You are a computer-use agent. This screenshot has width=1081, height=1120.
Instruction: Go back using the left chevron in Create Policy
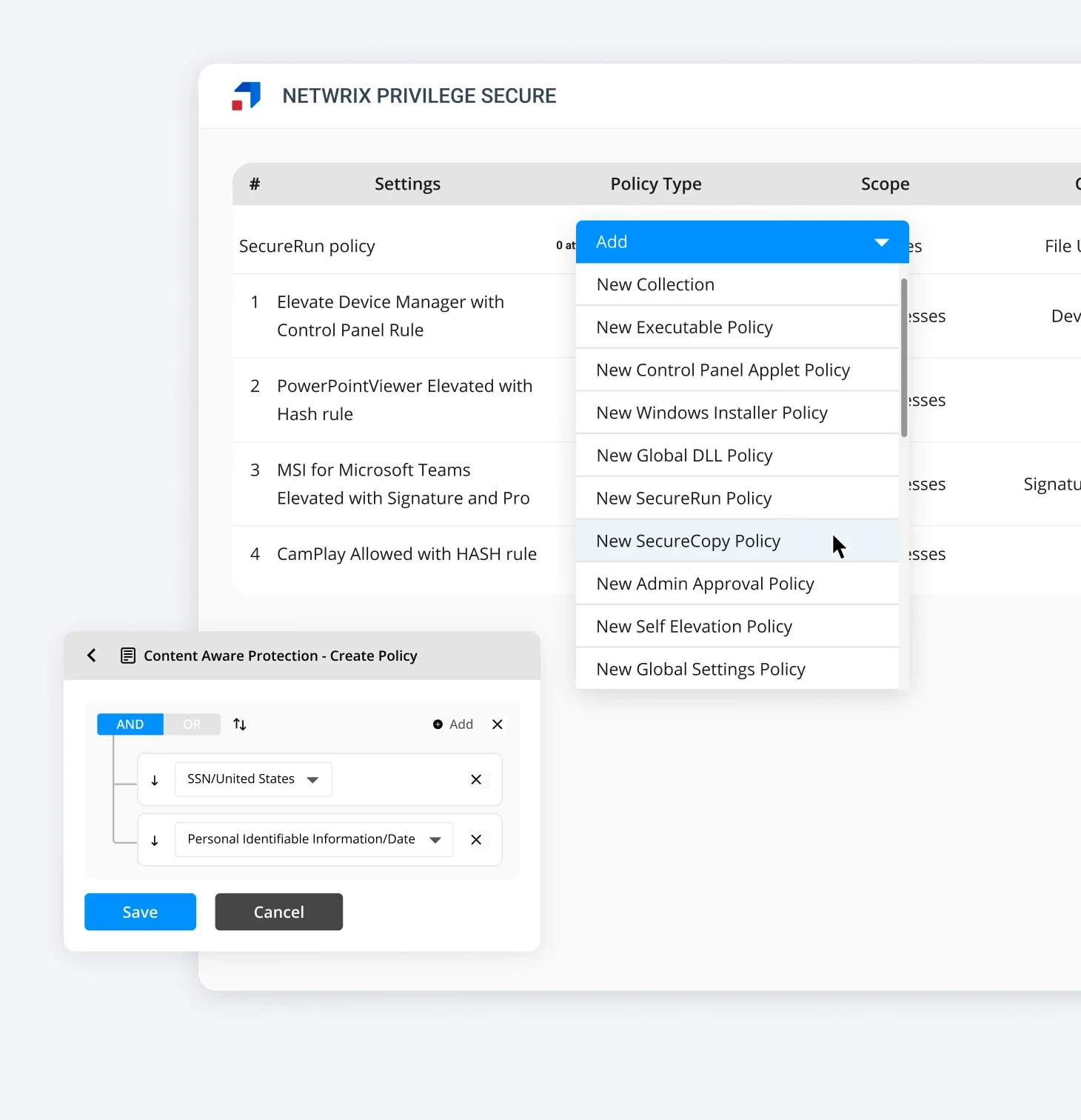point(92,656)
